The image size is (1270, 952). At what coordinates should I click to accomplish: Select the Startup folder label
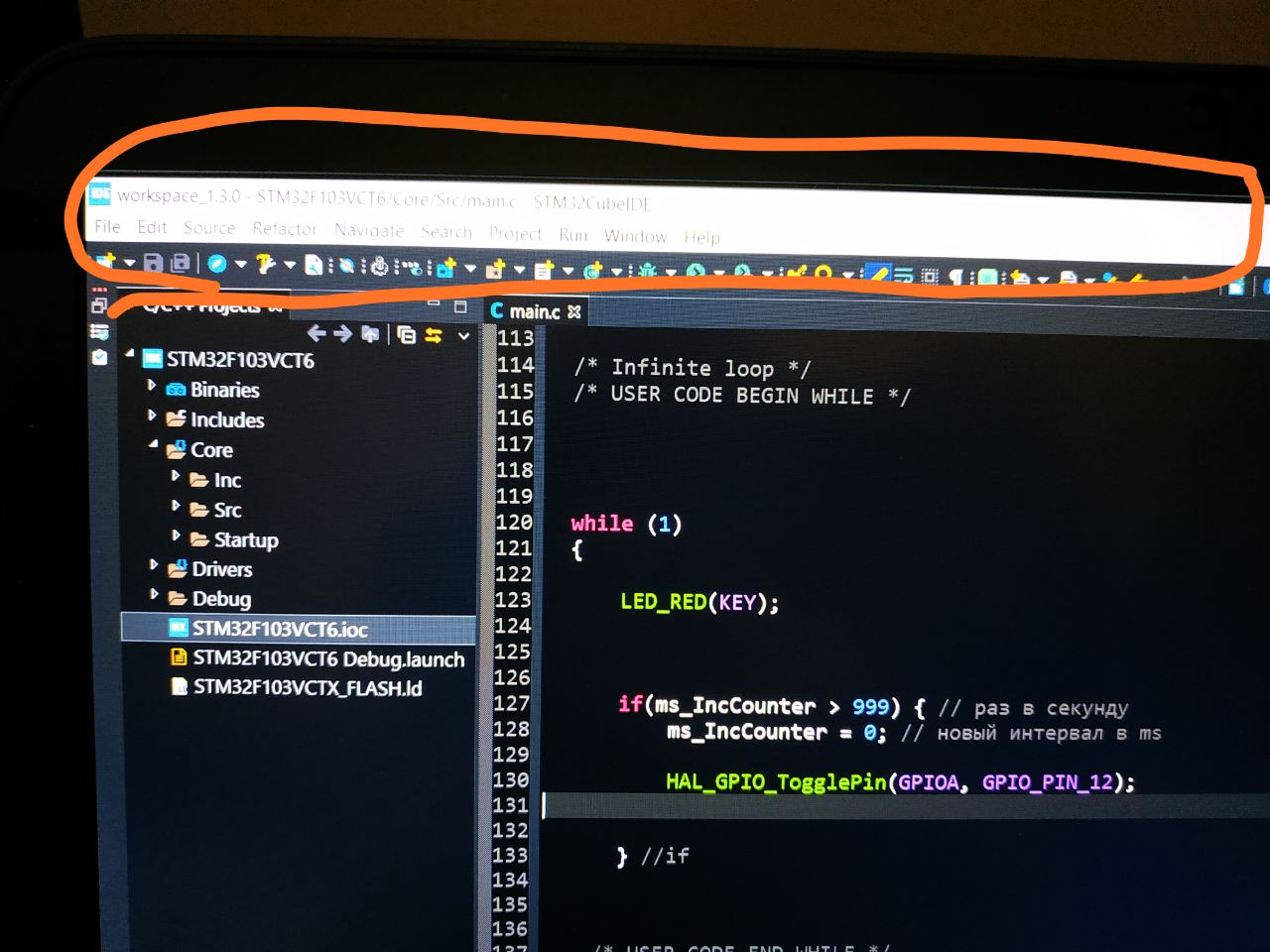pos(246,539)
